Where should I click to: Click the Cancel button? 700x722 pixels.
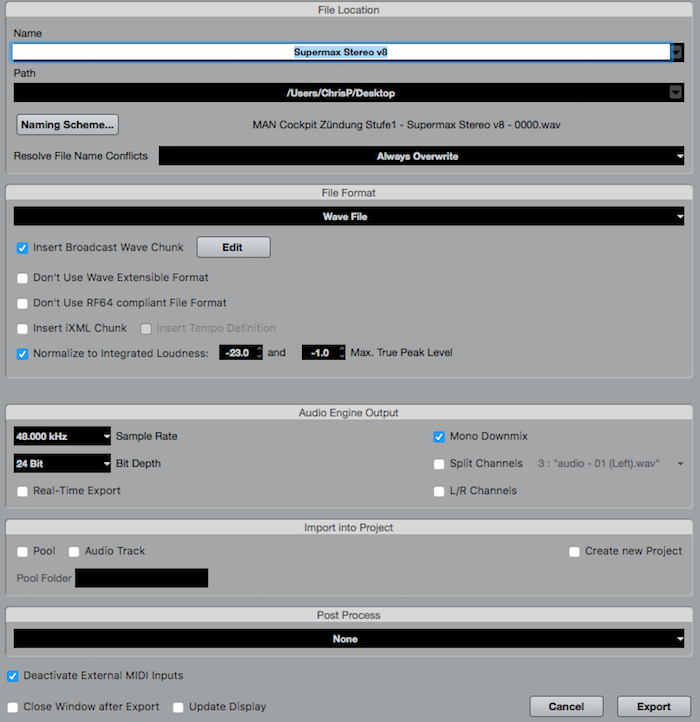coord(566,706)
